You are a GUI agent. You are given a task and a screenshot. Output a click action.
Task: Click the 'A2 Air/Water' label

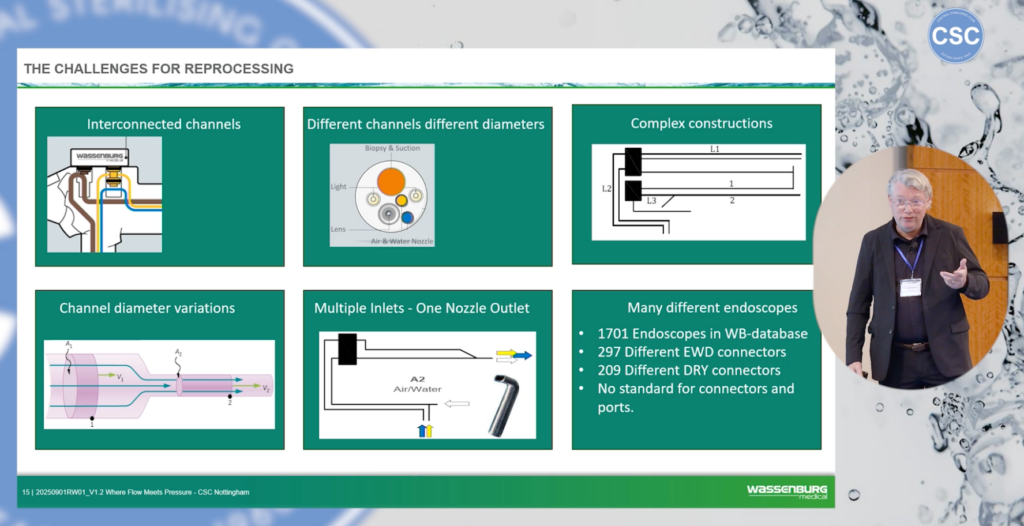pyautogui.click(x=417, y=384)
